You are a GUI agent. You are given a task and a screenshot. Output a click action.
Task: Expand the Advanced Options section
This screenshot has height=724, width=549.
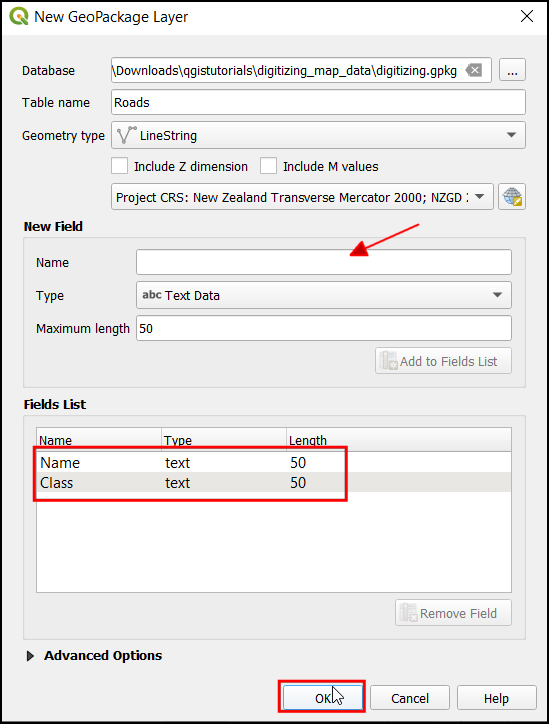click(30, 656)
